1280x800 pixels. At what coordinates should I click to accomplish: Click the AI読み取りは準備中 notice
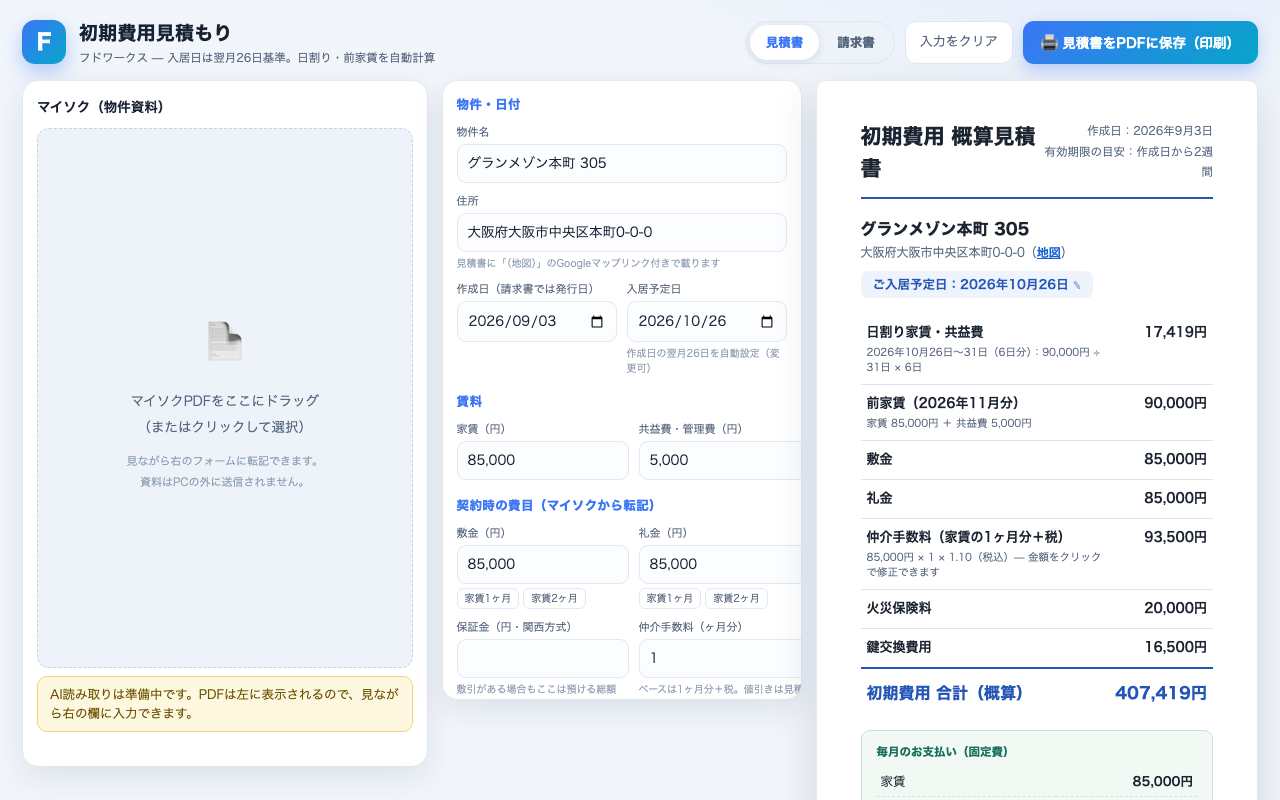[x=225, y=704]
